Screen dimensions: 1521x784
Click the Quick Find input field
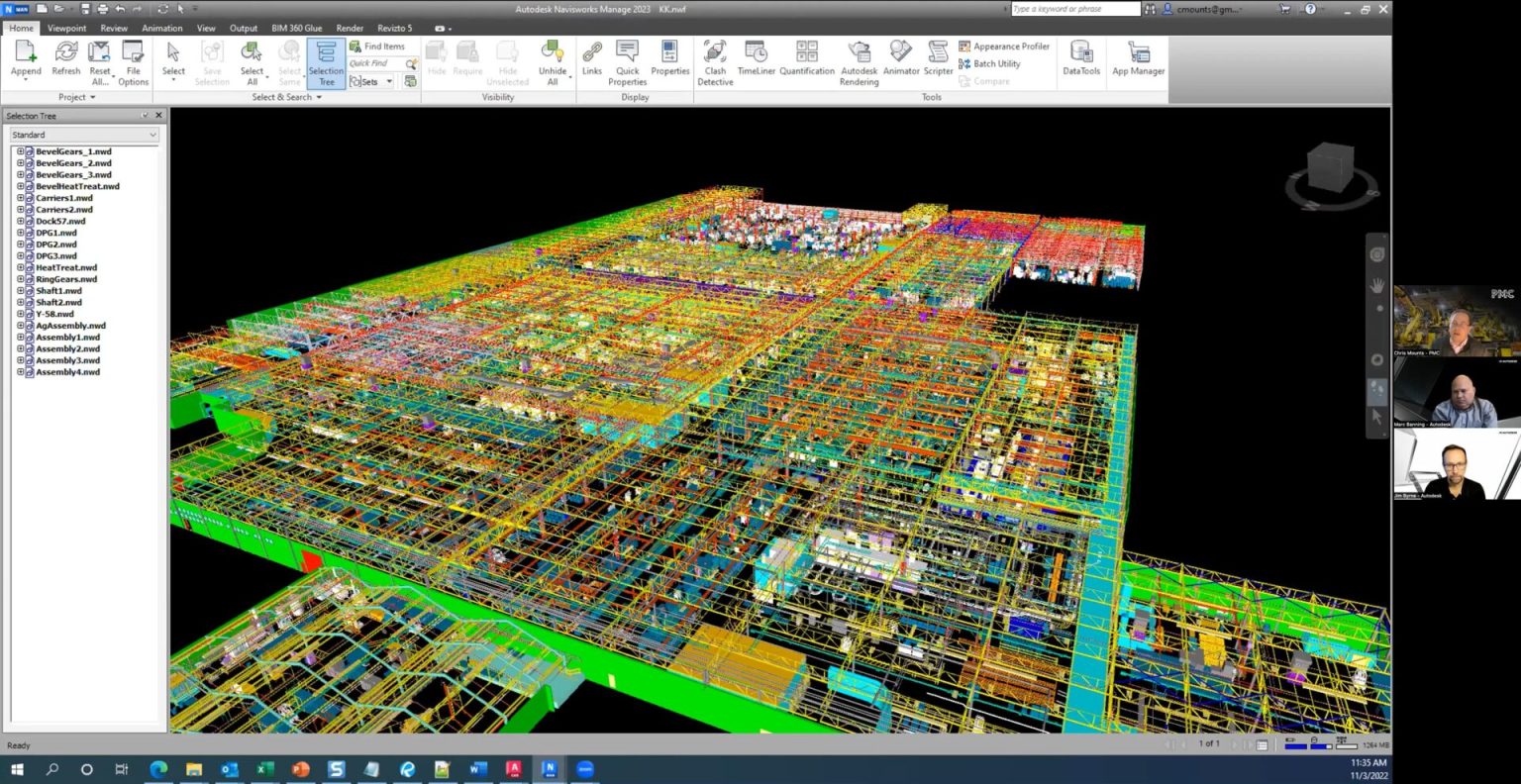pyautogui.click(x=375, y=63)
